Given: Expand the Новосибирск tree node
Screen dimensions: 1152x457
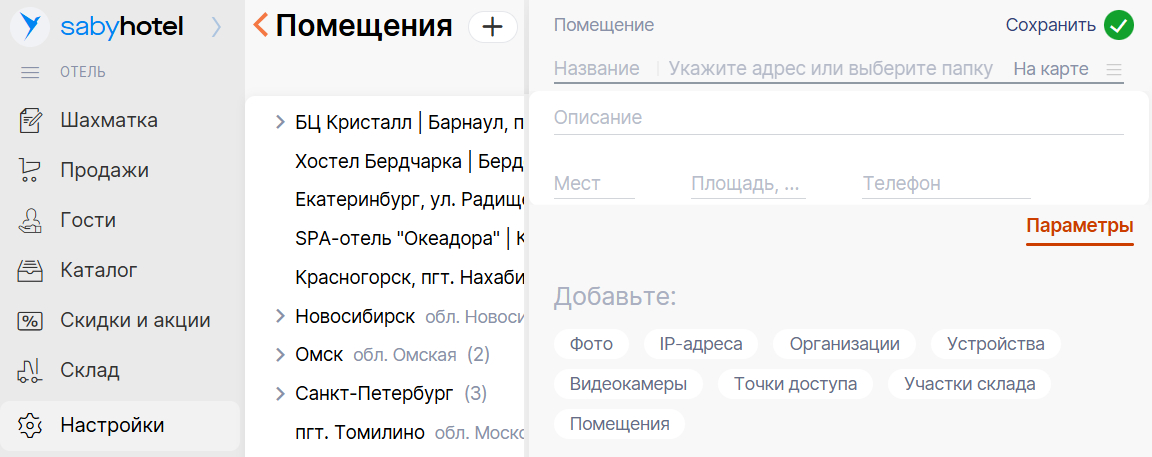Looking at the screenshot, I should coord(280,316).
